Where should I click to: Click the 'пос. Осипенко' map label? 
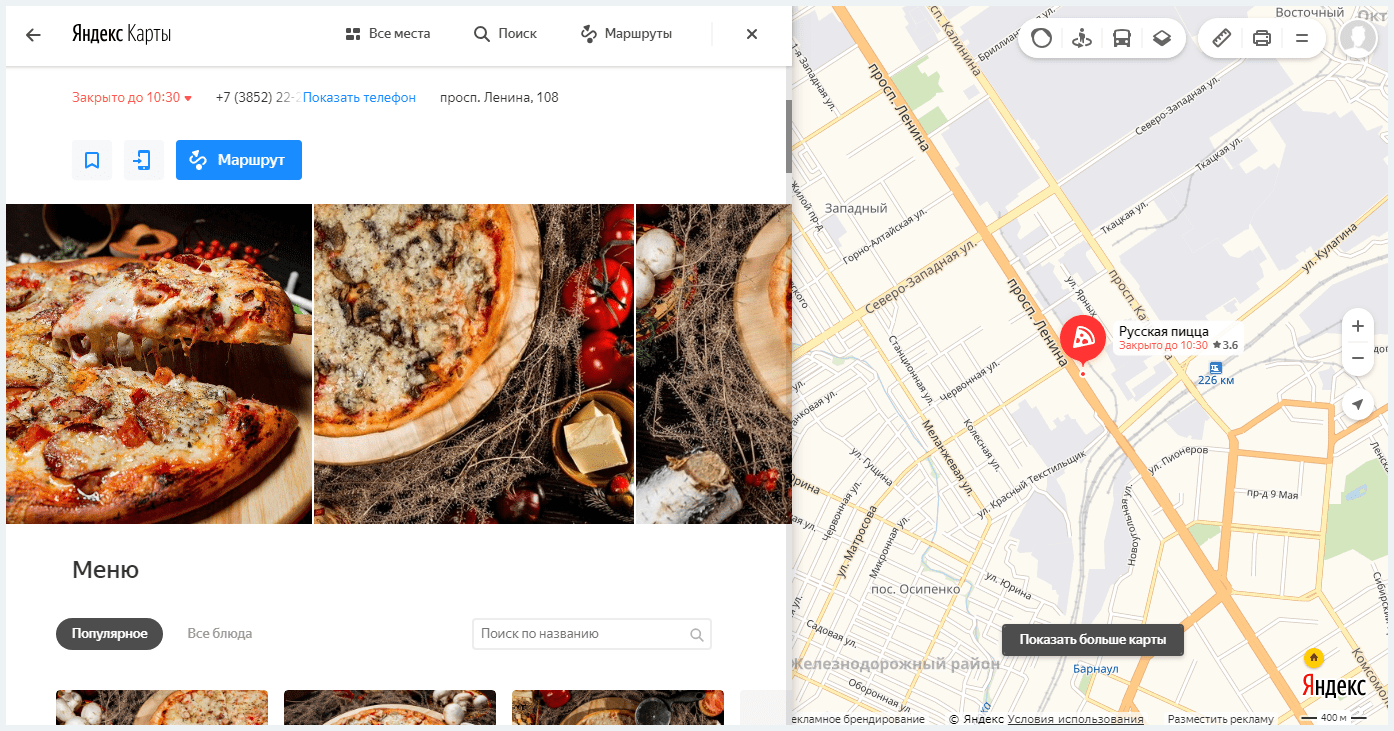click(x=915, y=589)
